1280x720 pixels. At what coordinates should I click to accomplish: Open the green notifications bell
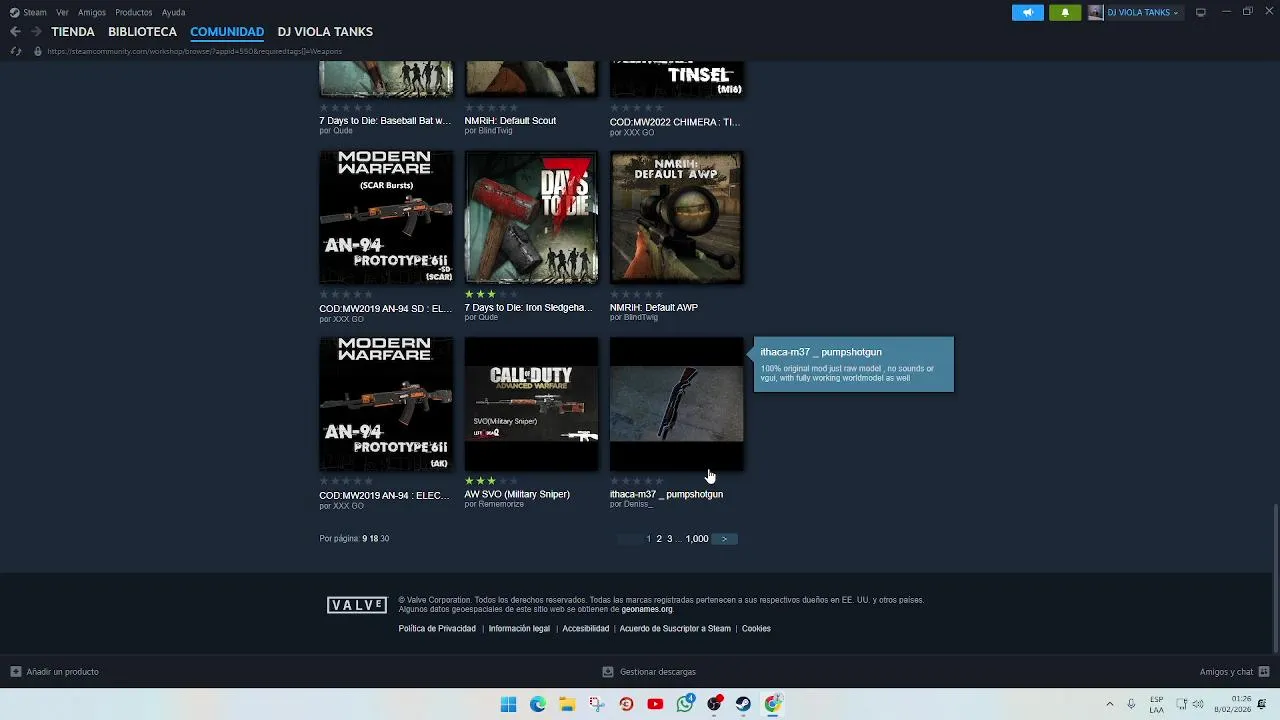(x=1065, y=12)
